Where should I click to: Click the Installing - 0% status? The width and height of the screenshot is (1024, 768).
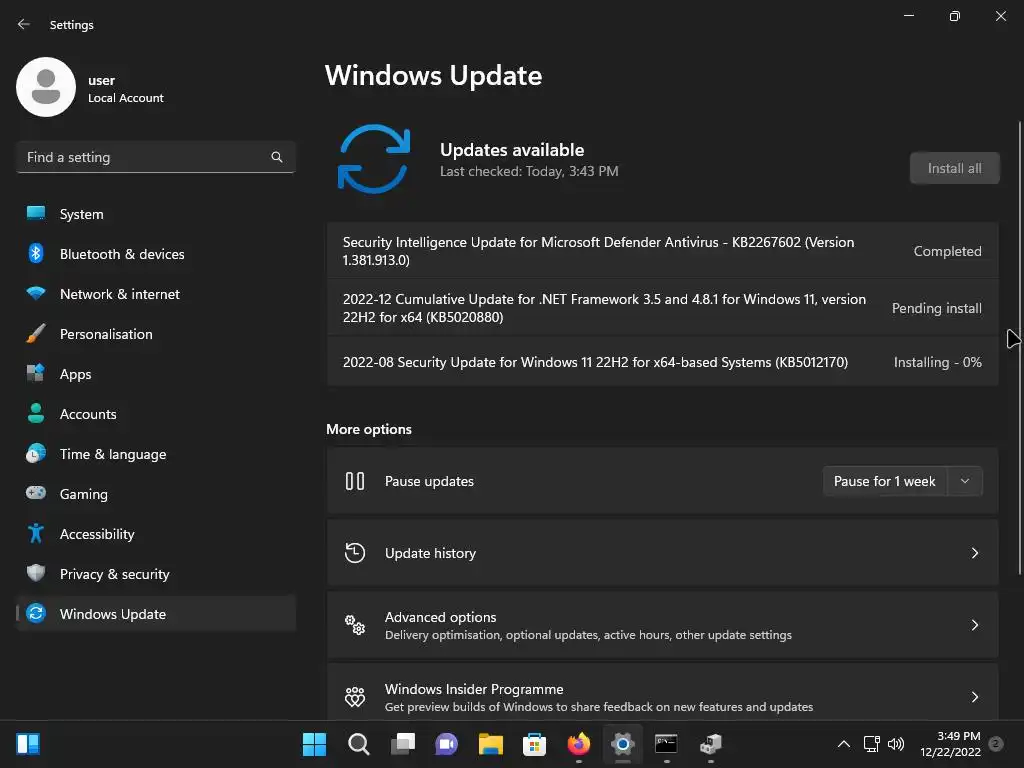tap(937, 362)
